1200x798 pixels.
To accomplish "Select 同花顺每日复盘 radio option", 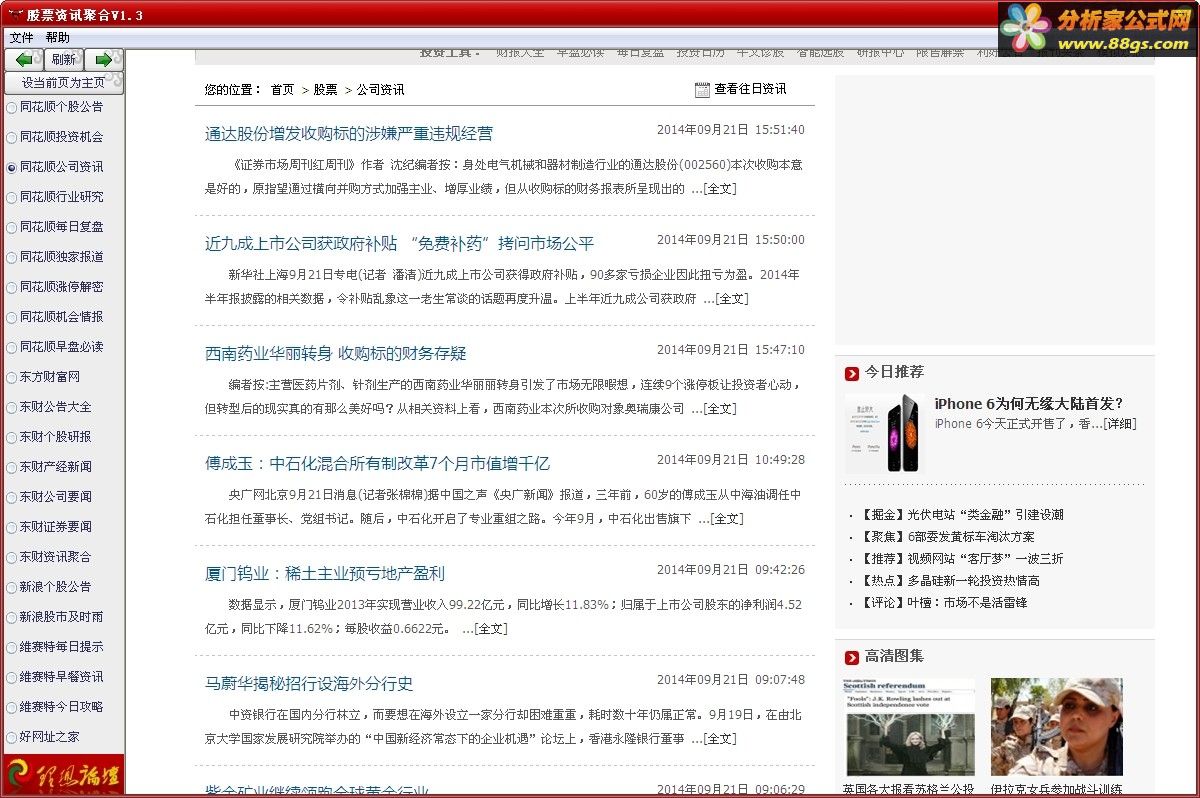I will click(12, 227).
